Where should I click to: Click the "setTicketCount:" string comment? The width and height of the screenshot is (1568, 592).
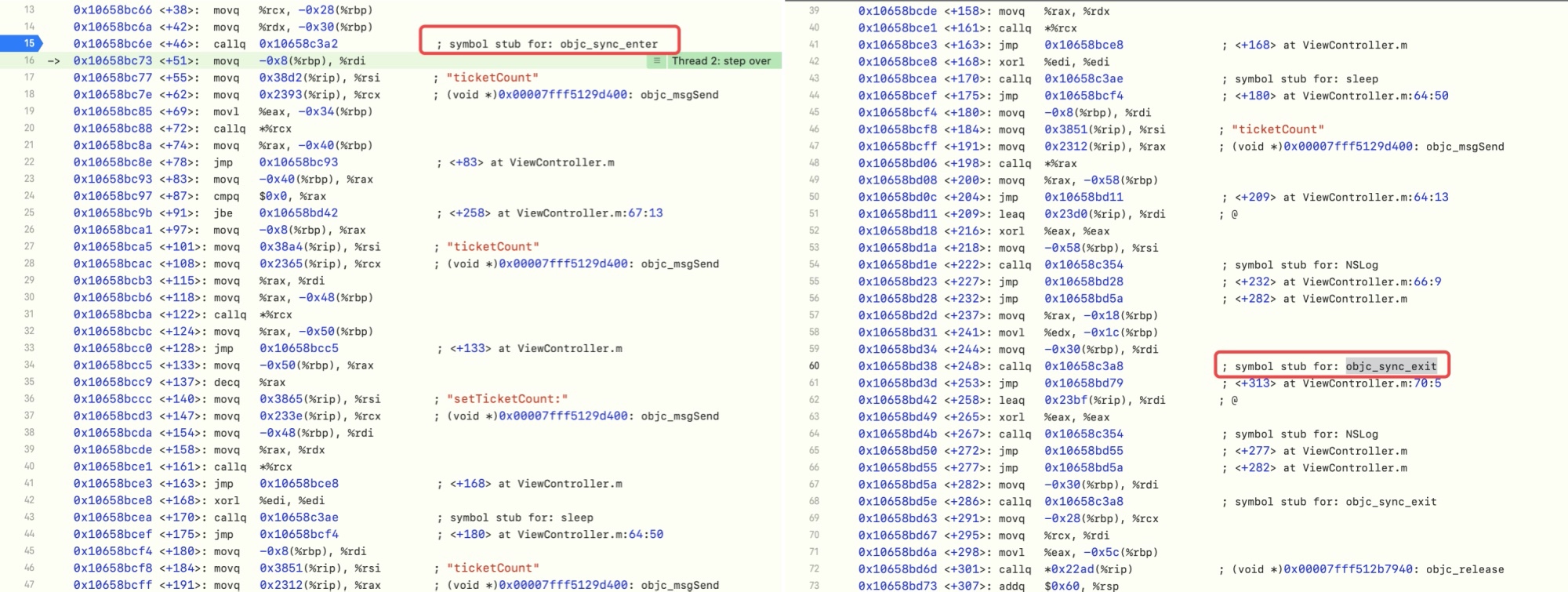(x=507, y=399)
